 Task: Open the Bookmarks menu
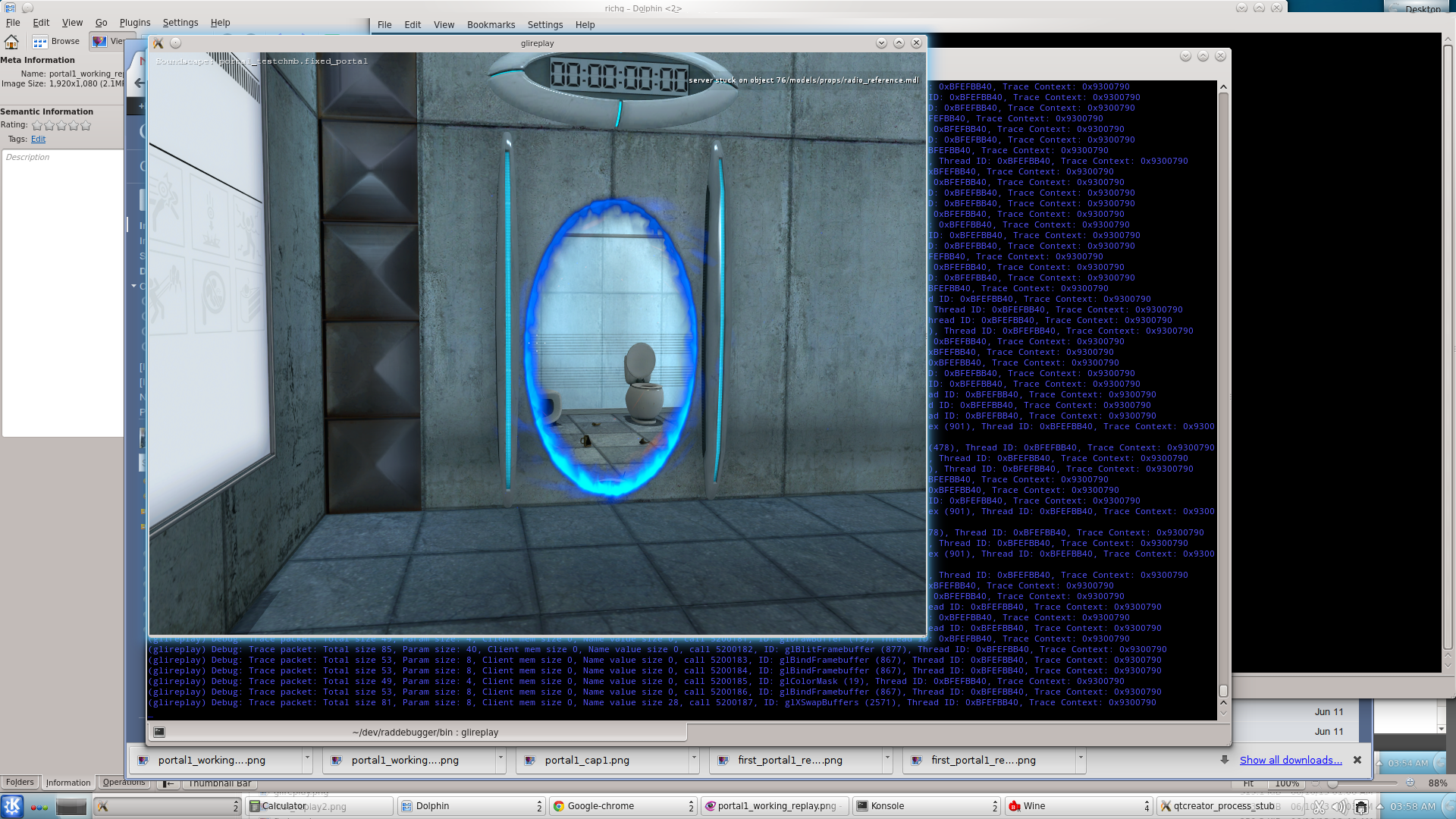point(491,25)
